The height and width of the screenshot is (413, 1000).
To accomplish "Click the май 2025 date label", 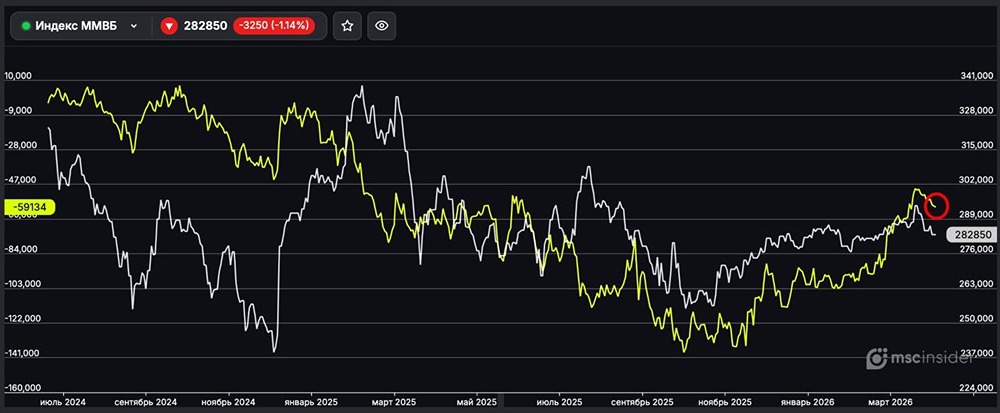I will click(x=477, y=403).
